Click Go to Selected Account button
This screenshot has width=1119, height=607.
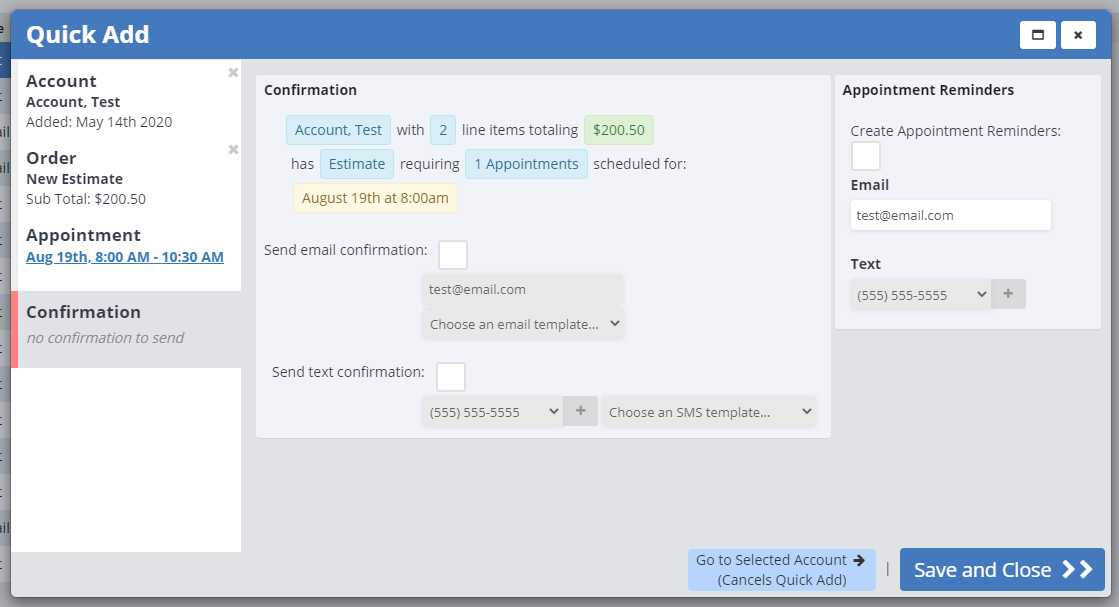[x=781, y=570]
